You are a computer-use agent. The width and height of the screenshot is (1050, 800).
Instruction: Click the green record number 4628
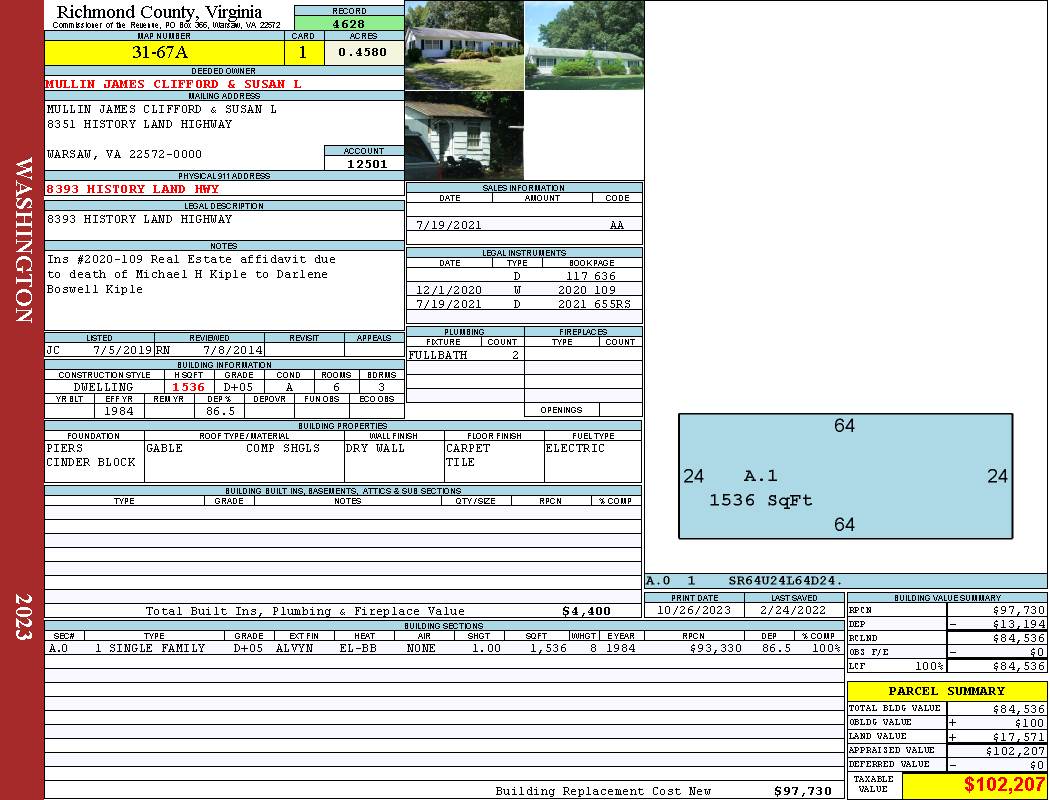pos(349,23)
